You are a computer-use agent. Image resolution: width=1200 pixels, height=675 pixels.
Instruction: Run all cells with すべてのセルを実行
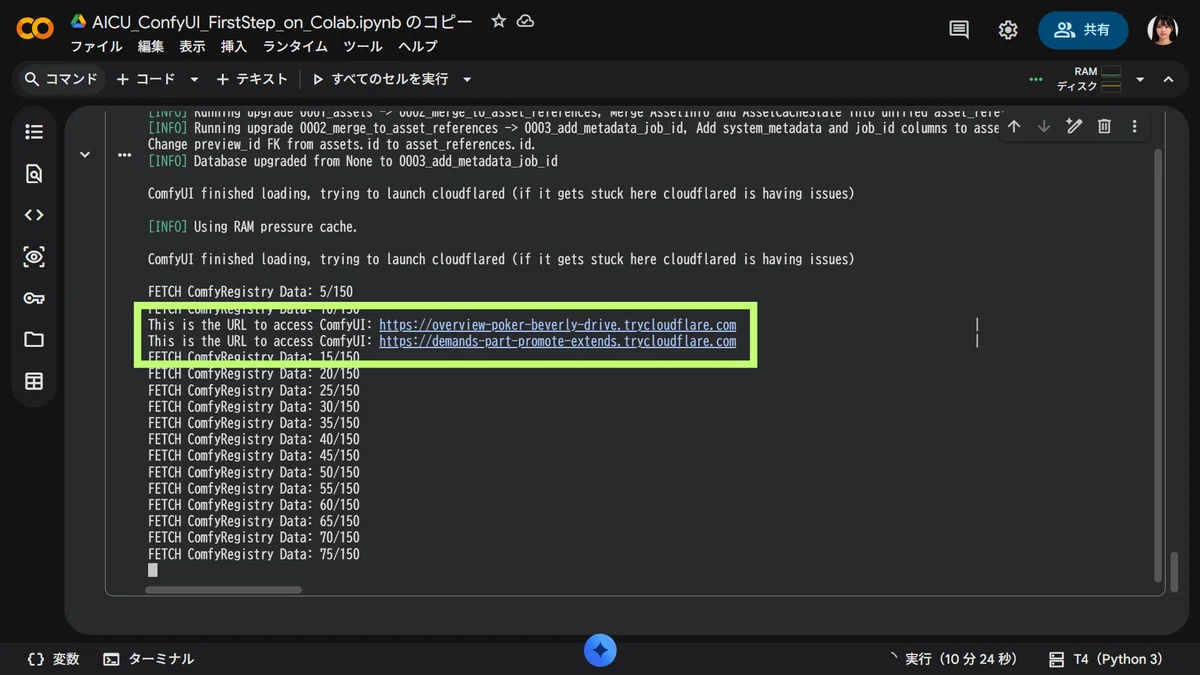pos(380,79)
